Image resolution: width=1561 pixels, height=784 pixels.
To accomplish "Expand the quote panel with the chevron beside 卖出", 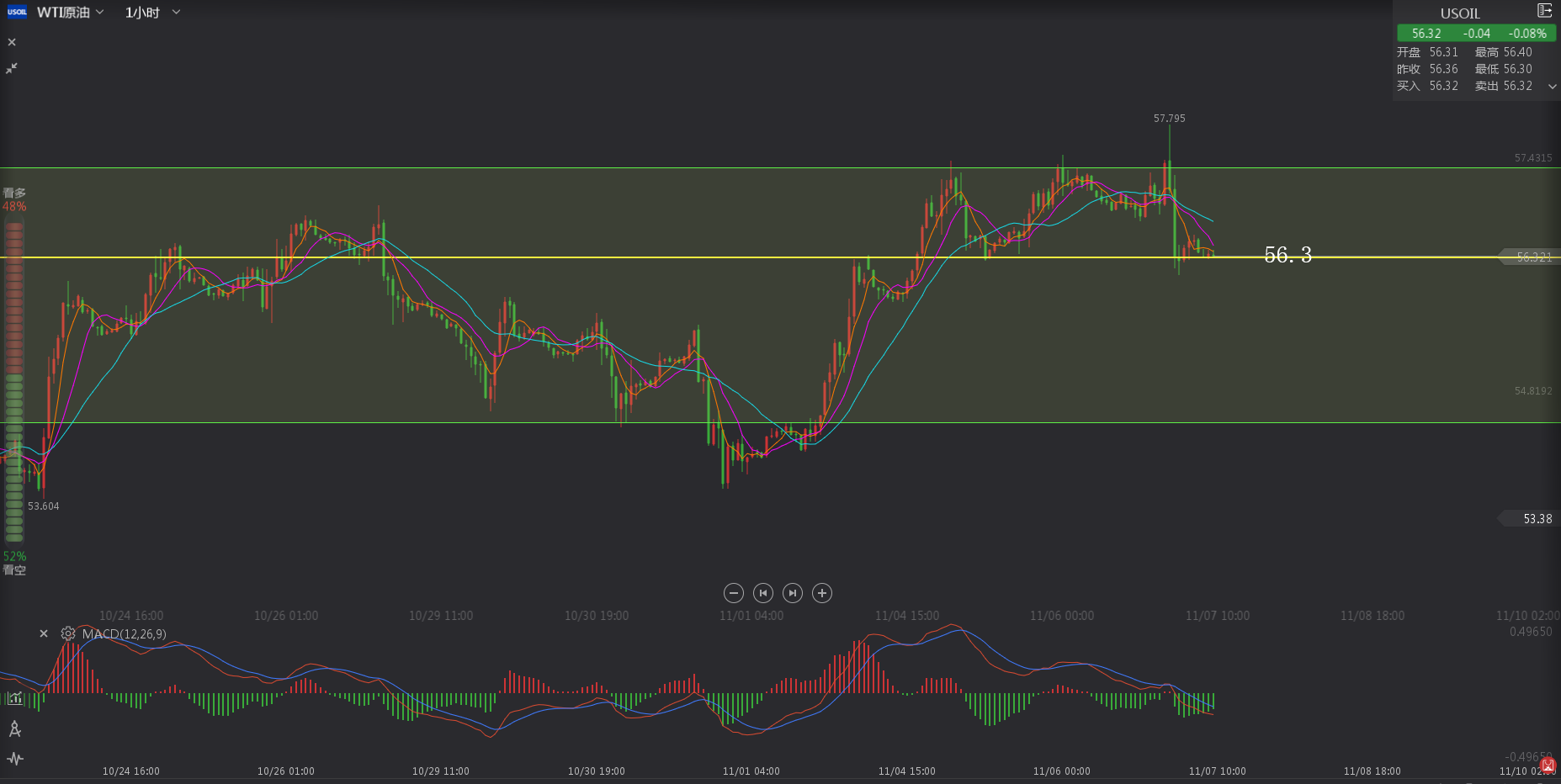I will (1553, 86).
